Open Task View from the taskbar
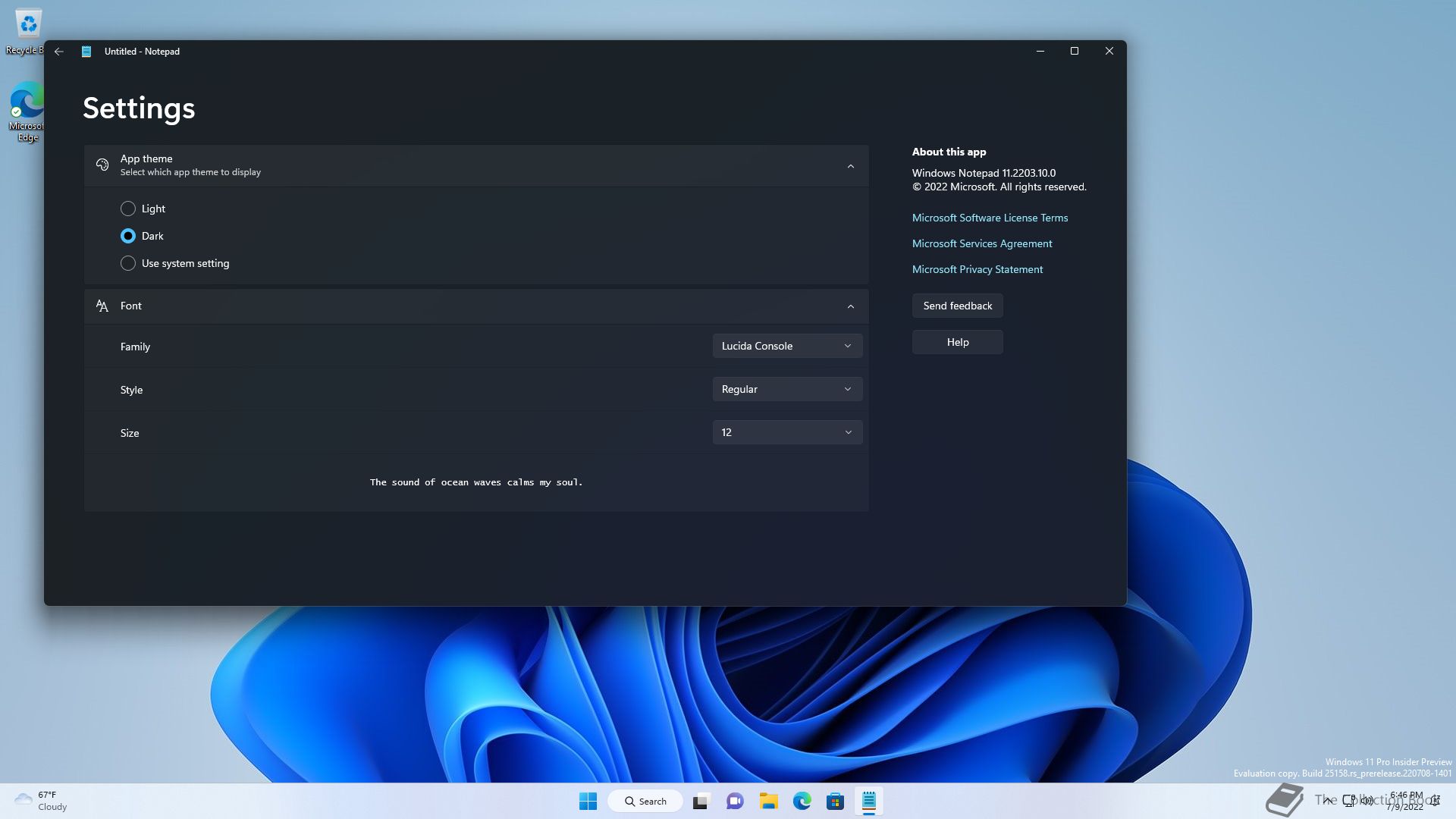Screen dimensions: 1456x819 coord(701,801)
